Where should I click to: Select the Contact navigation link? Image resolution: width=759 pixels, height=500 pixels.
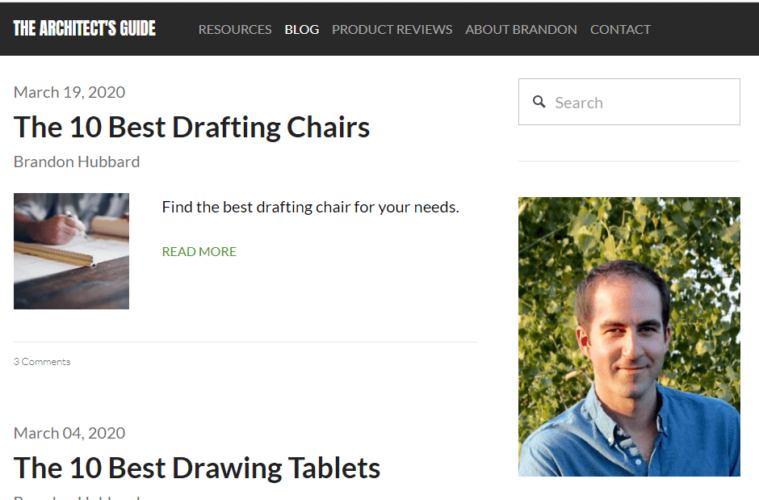pyautogui.click(x=620, y=29)
